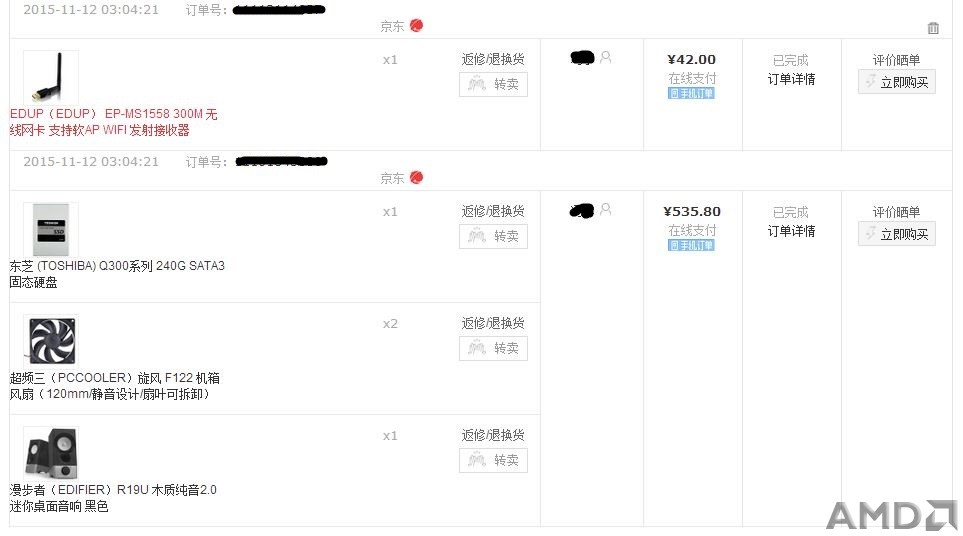The image size is (963, 536).
Task: Click 转卖 button for the EDUP adapter
Action: 493,84
